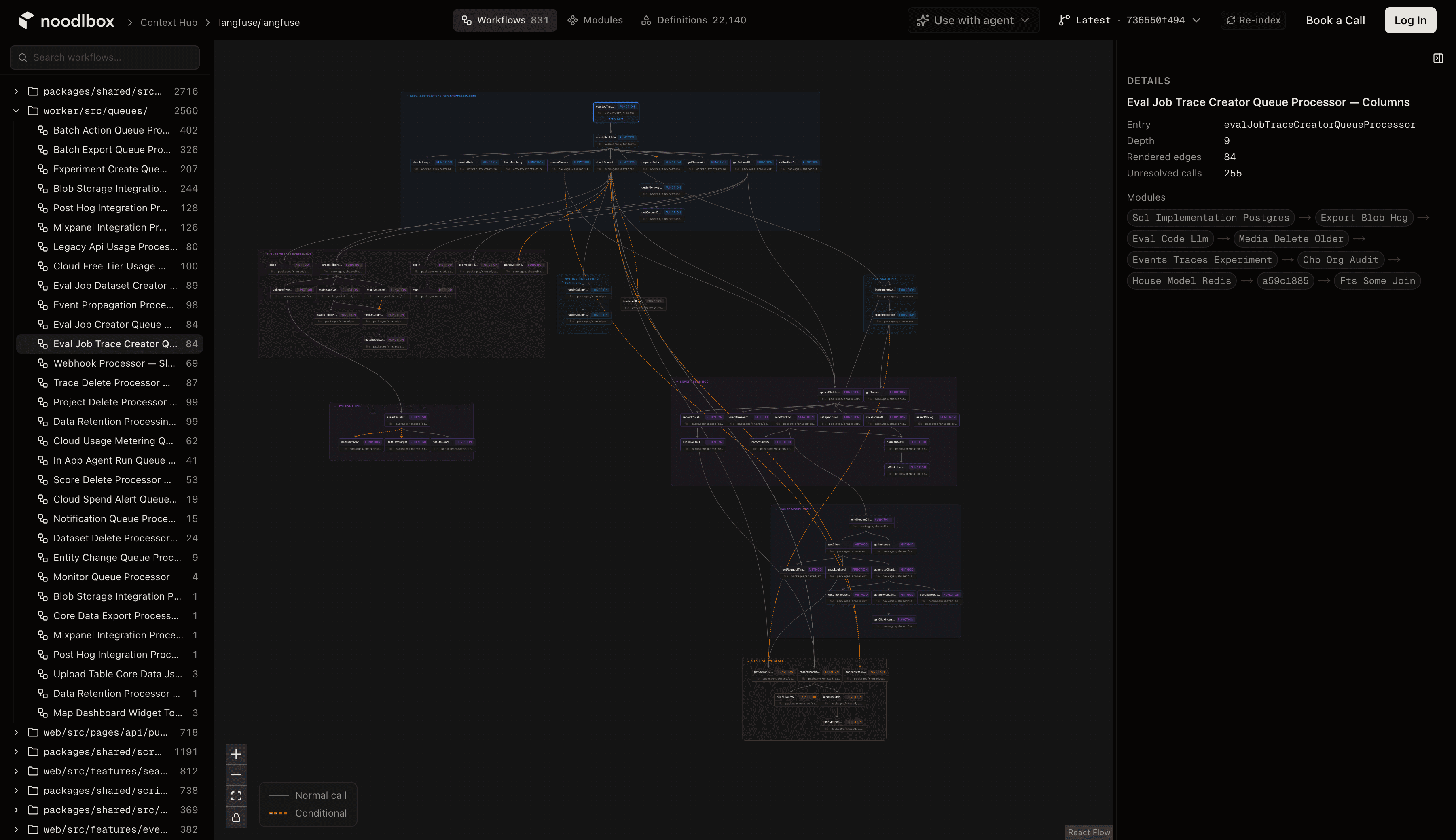
Task: Expand the packages/shared/src/... 369 folder chevron
Action: tap(16, 810)
